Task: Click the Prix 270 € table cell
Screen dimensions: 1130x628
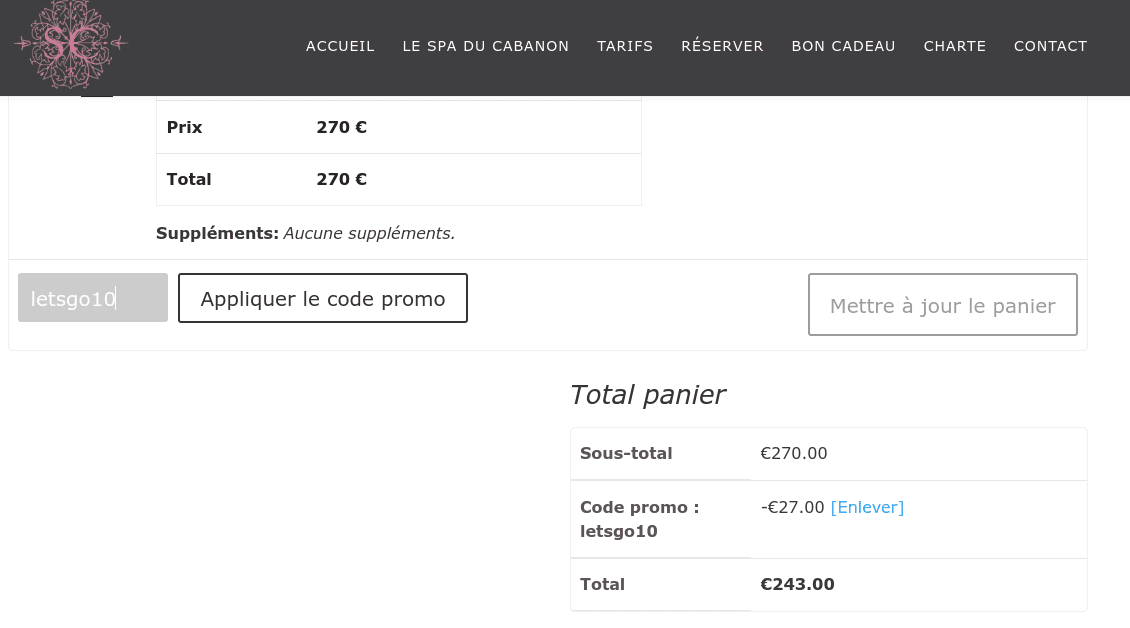Action: click(342, 128)
